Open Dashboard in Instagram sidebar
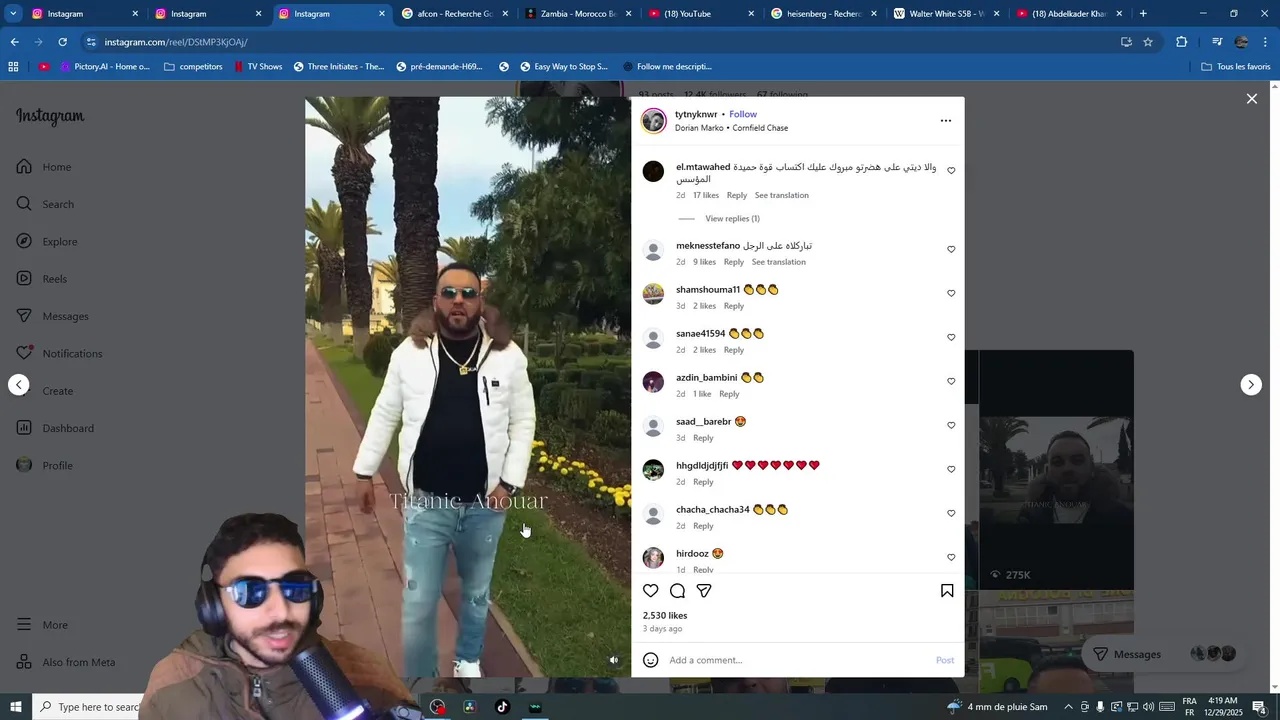The height and width of the screenshot is (720, 1280). click(x=55, y=428)
